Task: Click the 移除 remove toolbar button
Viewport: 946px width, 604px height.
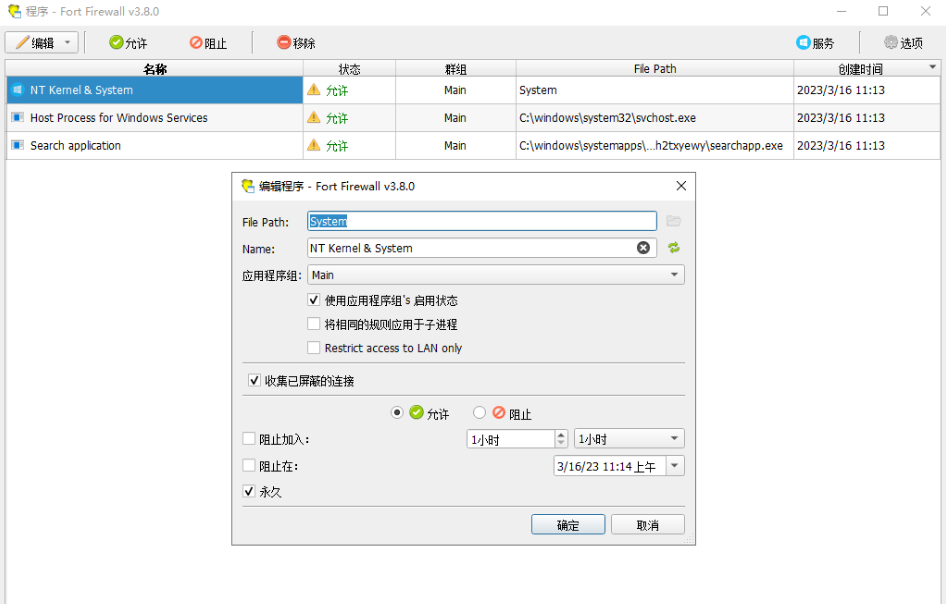Action: coord(296,43)
